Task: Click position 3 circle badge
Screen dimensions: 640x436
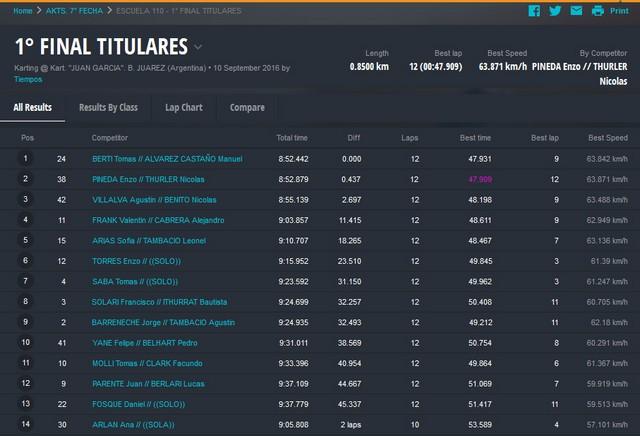Action: [x=26, y=199]
